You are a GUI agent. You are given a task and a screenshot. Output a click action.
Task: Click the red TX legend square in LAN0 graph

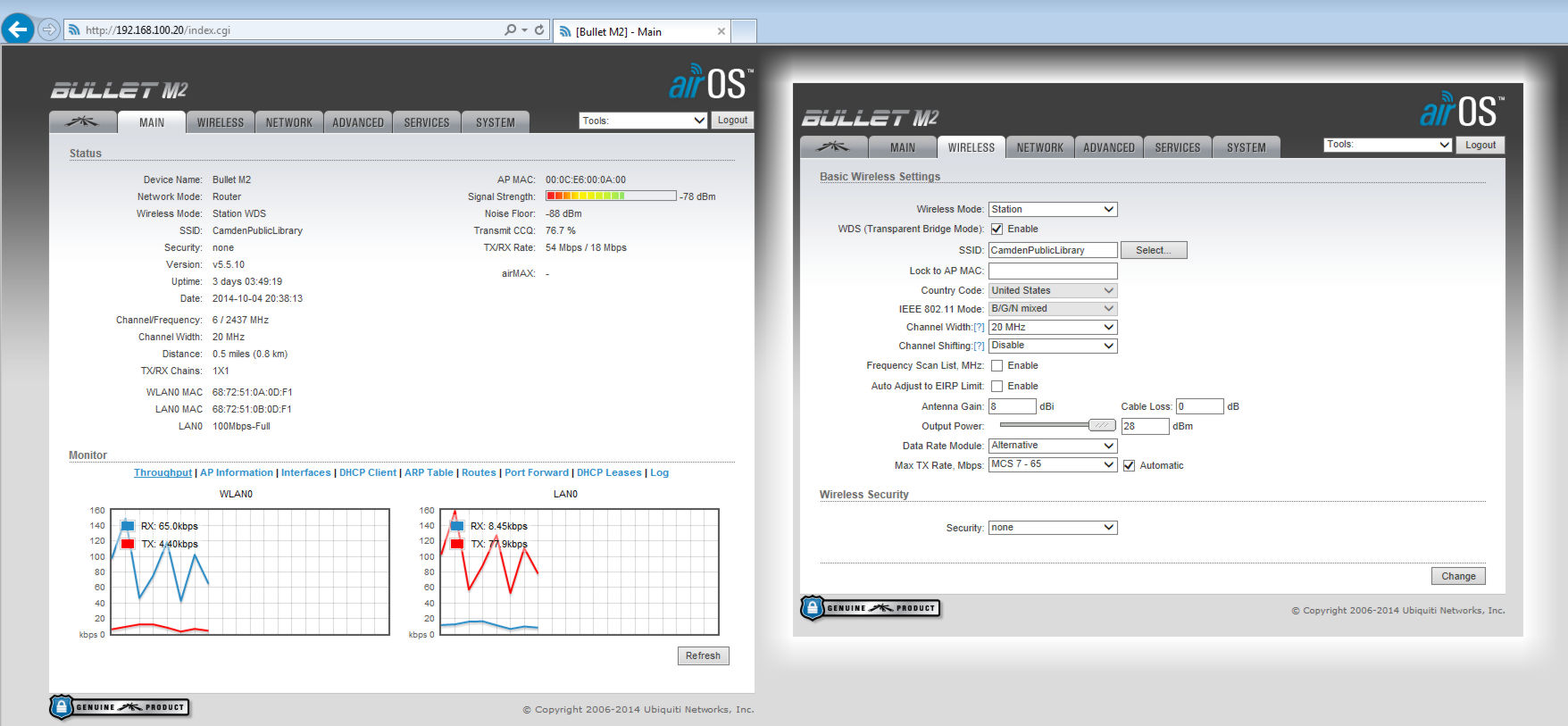click(457, 544)
